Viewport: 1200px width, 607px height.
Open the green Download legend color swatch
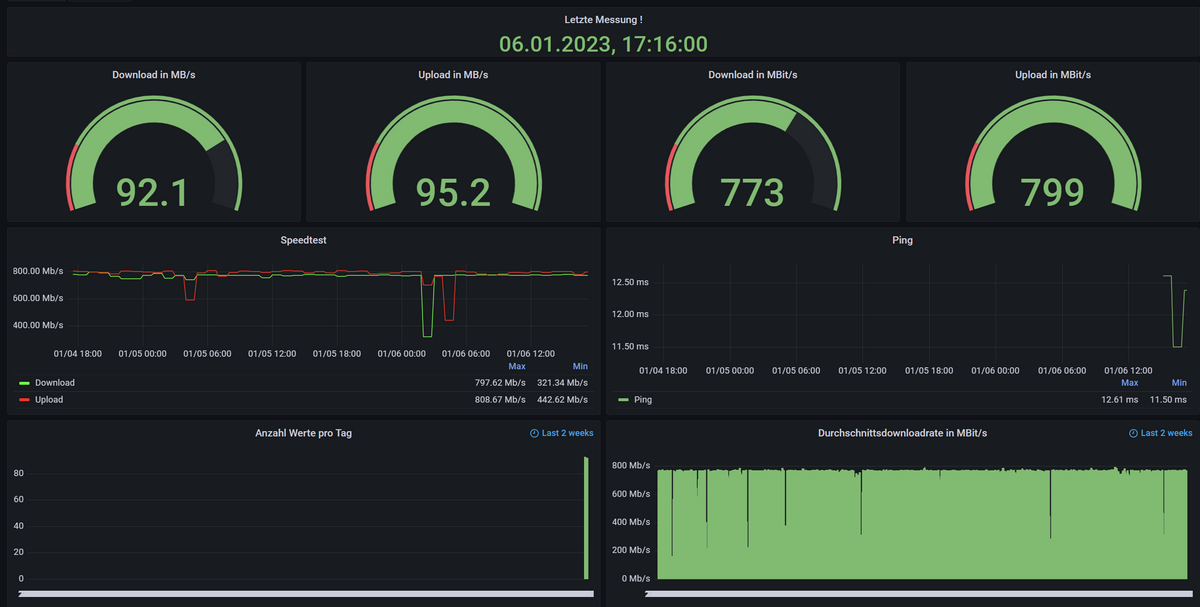tap(24, 383)
